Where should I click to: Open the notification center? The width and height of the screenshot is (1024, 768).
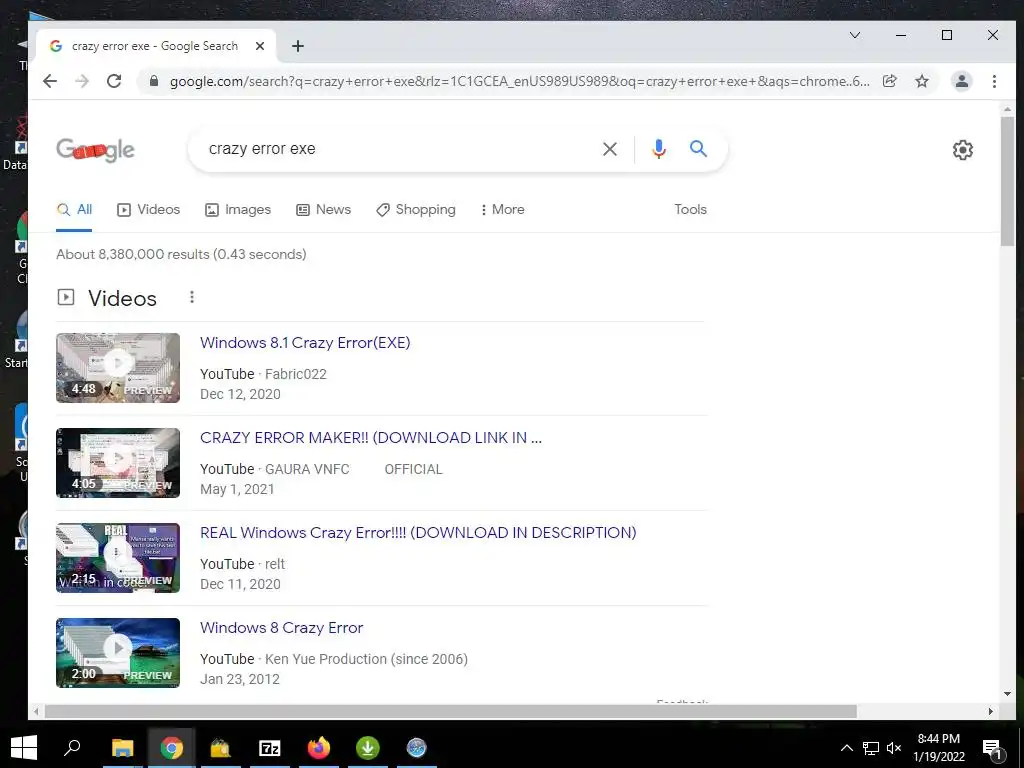click(x=992, y=749)
